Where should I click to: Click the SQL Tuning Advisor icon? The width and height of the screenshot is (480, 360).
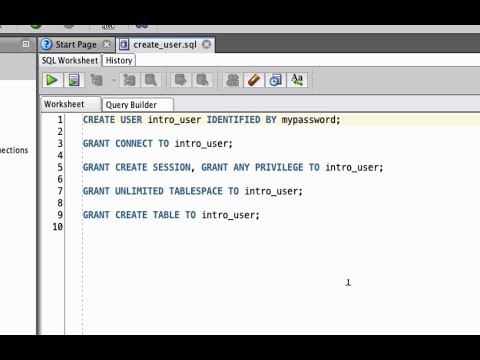pyautogui.click(x=151, y=80)
